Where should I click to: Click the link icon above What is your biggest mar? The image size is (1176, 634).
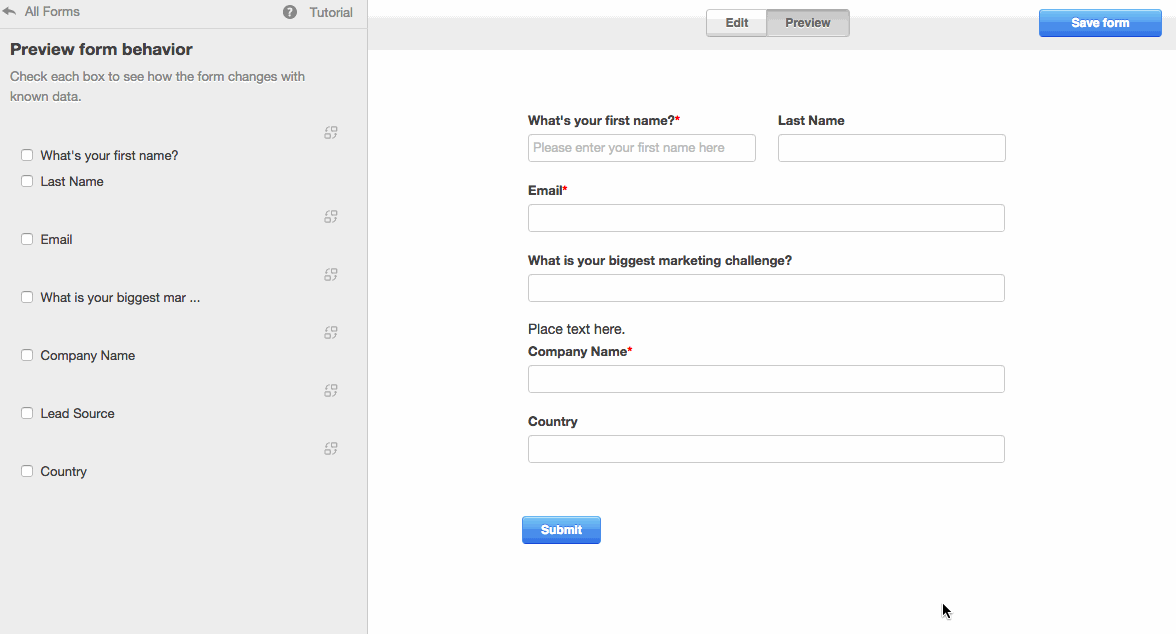click(x=331, y=275)
